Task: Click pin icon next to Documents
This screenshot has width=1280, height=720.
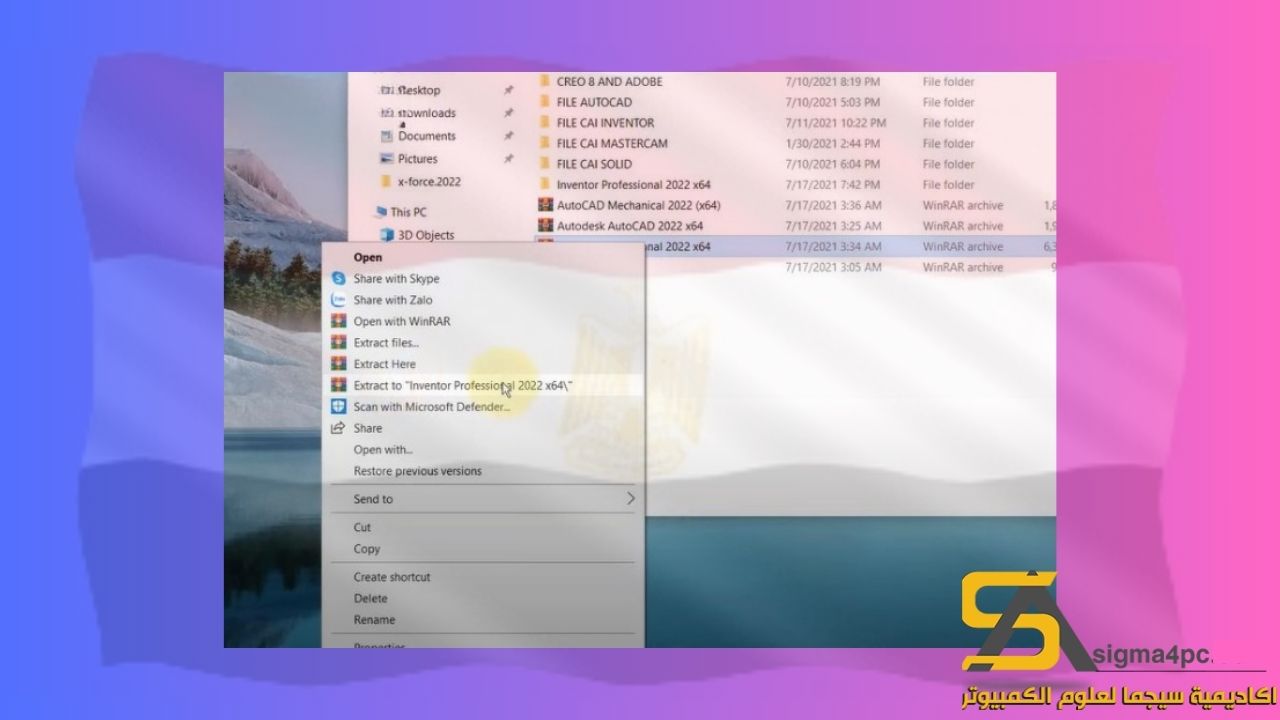Action: tap(508, 136)
